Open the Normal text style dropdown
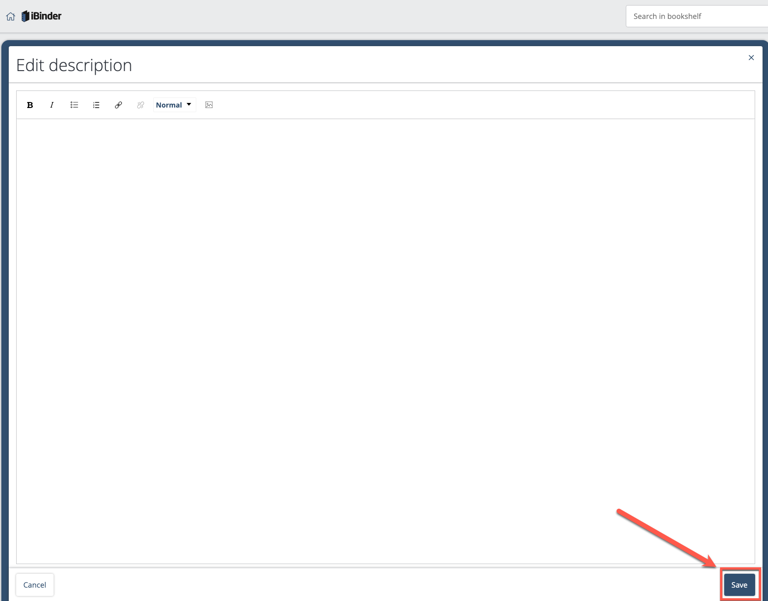The width and height of the screenshot is (768, 601). tap(169, 105)
